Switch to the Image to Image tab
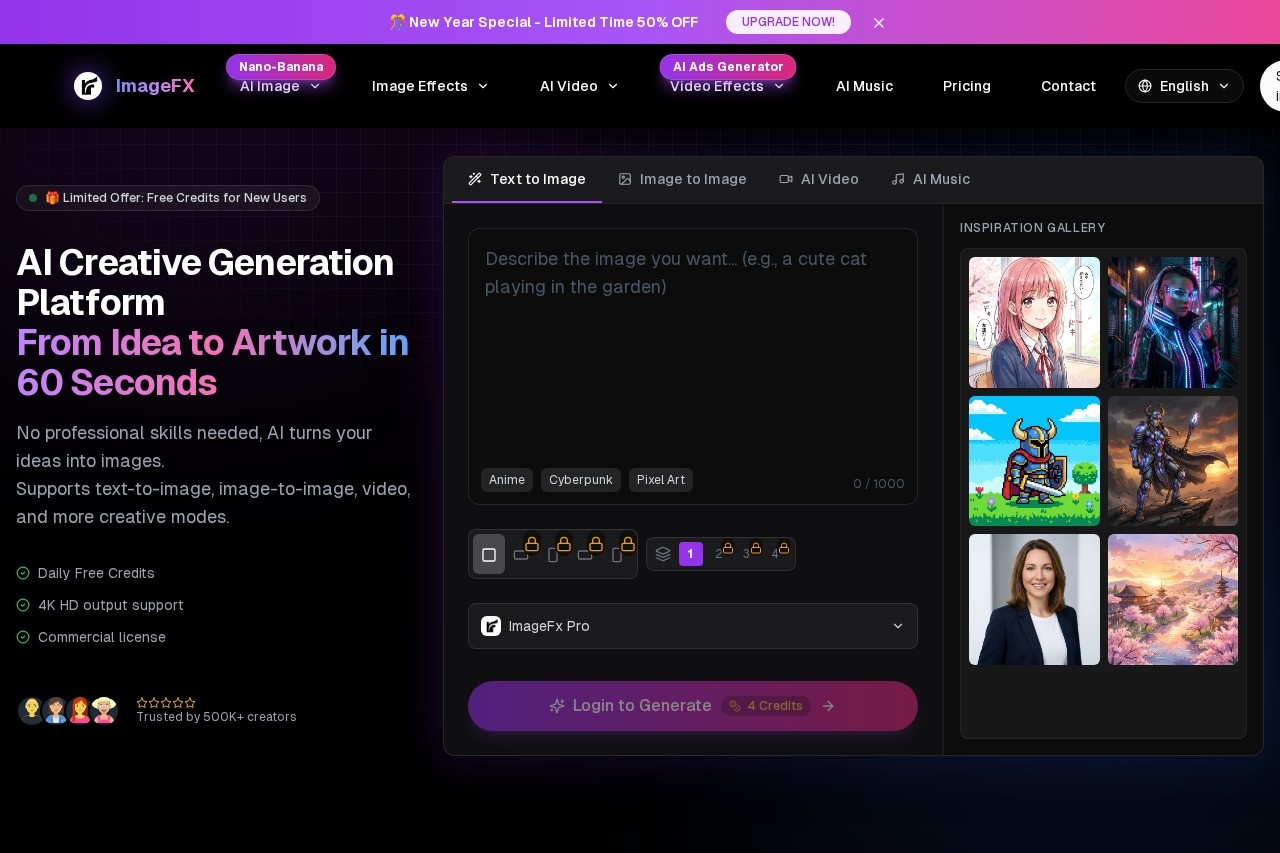 click(682, 179)
